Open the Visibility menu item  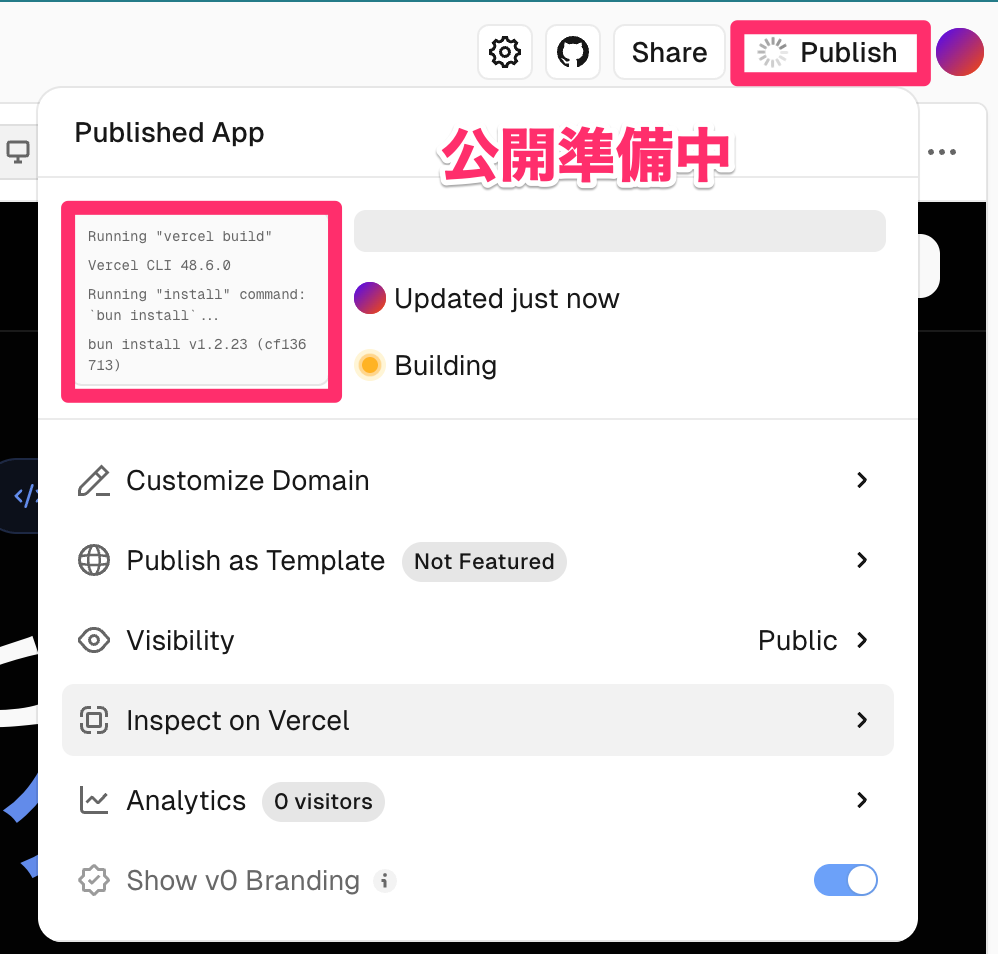coord(478,640)
